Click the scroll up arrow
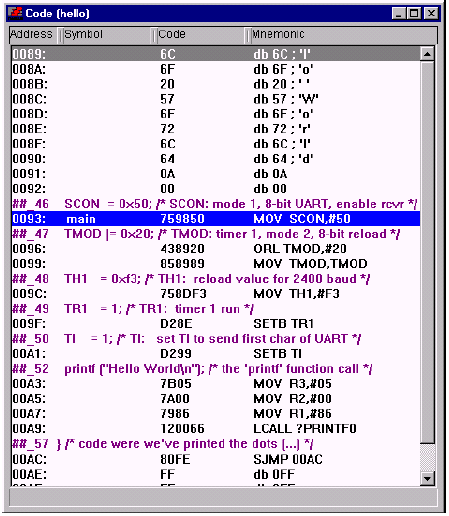The height and width of the screenshot is (516, 449). pos(427,54)
